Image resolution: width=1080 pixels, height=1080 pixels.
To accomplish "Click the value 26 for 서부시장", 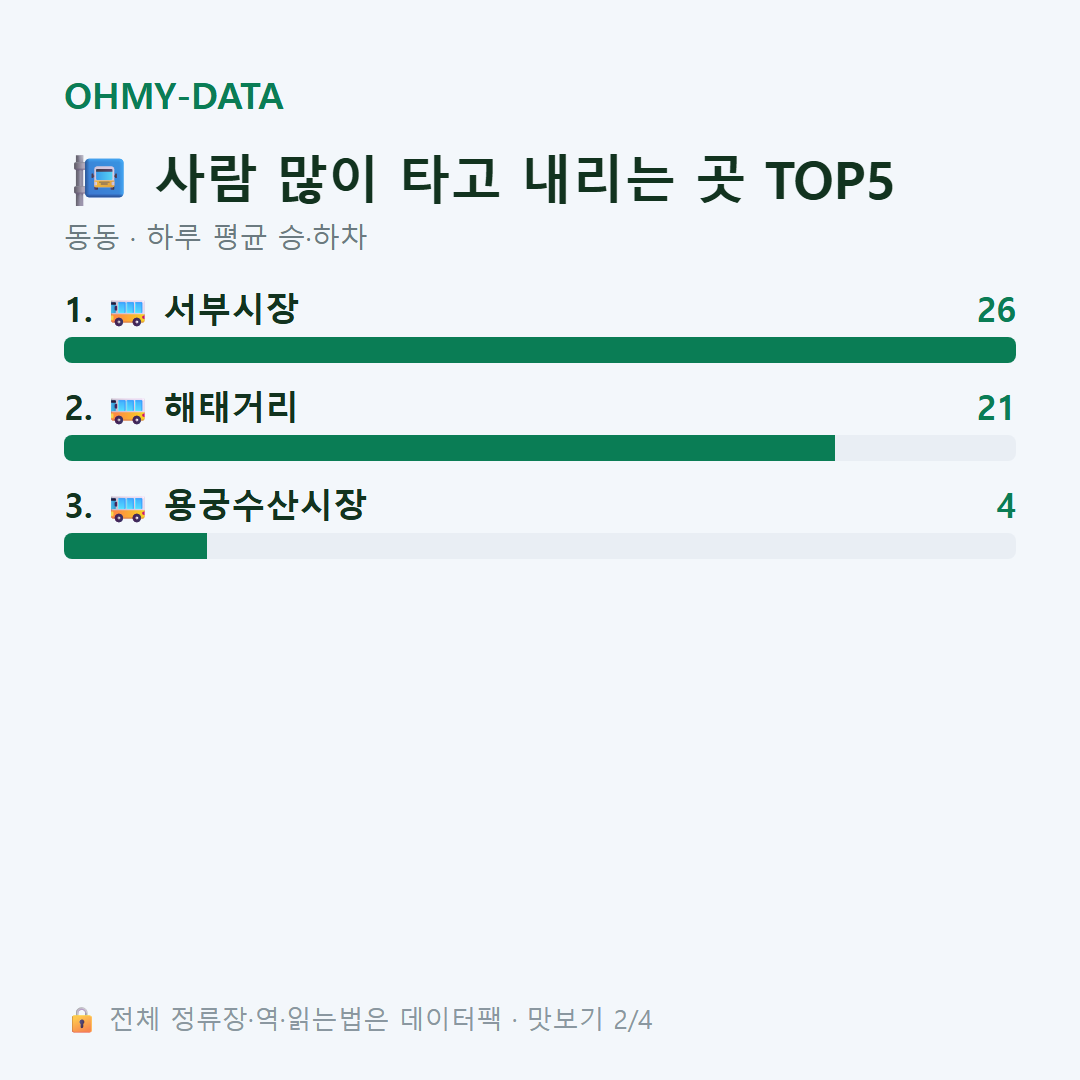I will (997, 311).
